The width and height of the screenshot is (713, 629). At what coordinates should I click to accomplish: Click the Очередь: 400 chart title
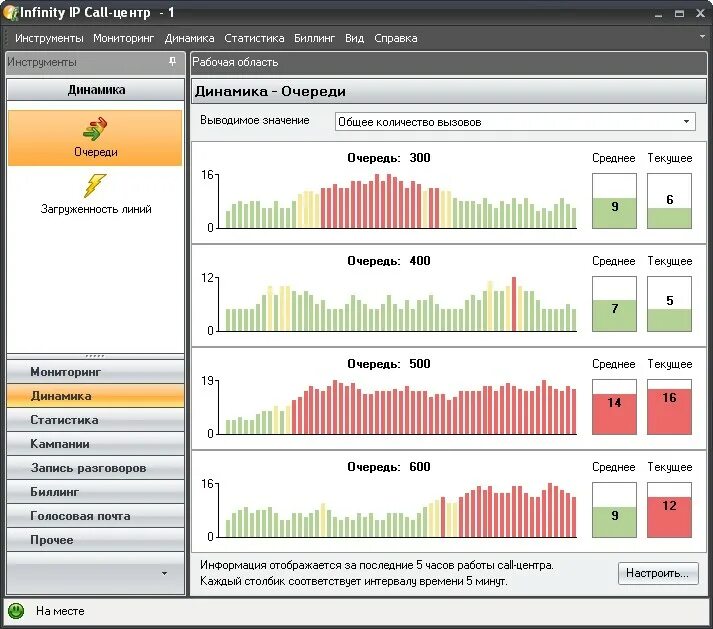coord(389,261)
